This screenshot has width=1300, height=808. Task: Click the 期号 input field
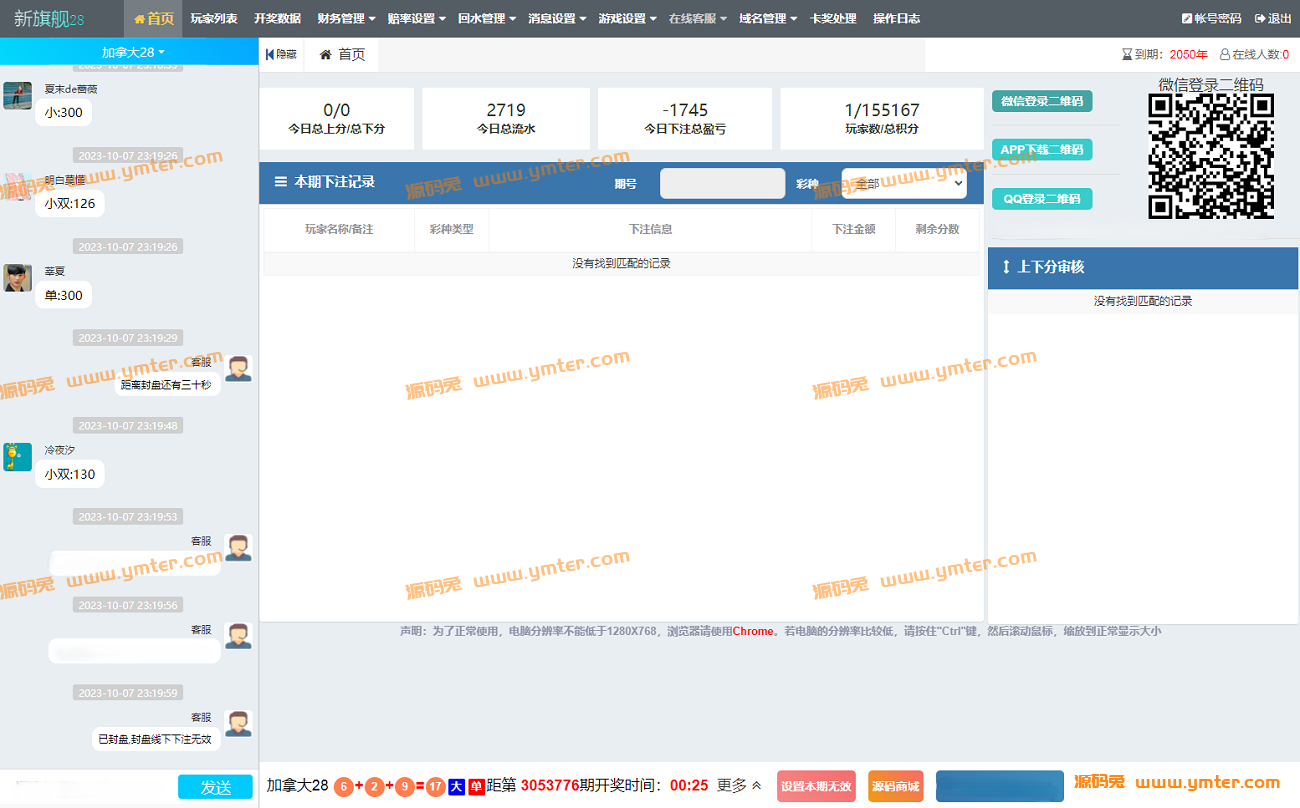pos(722,184)
